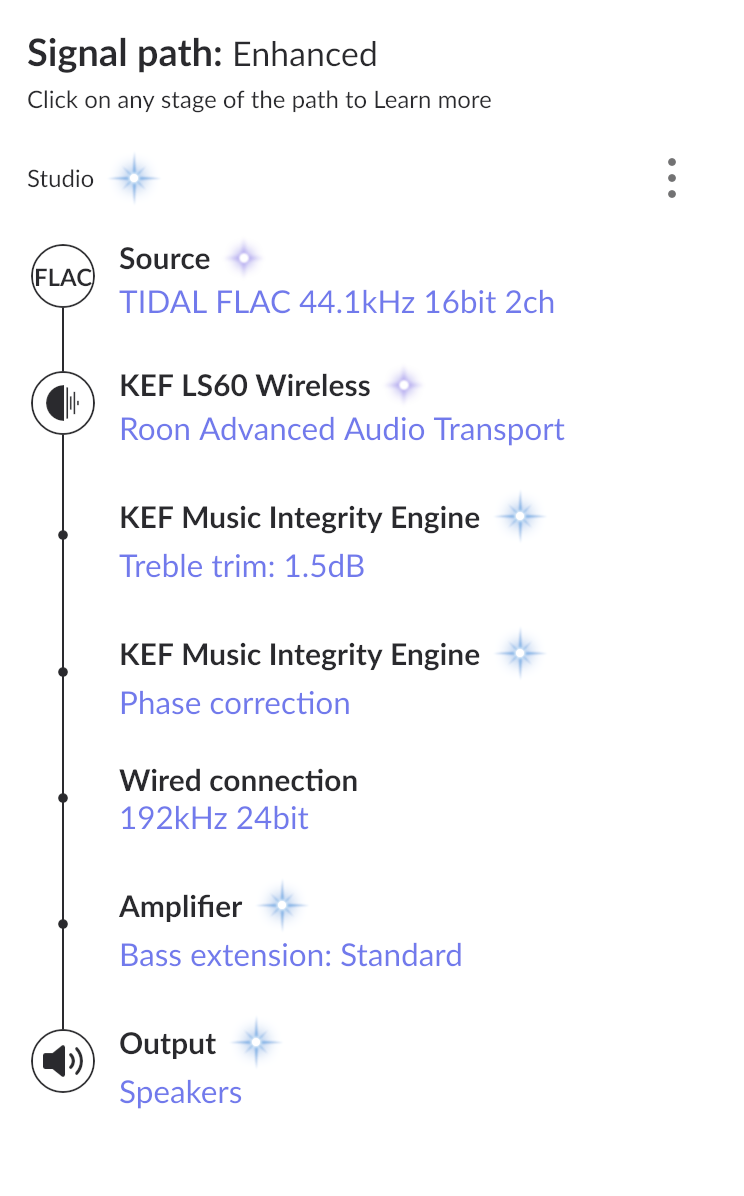Open the 192kHz 24bit wired connection info

click(x=214, y=818)
